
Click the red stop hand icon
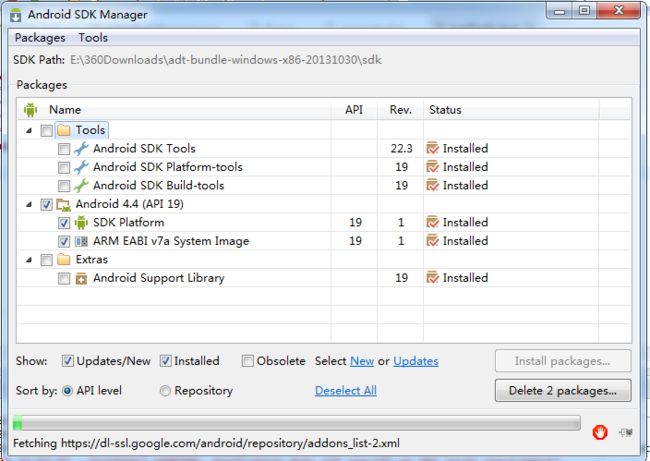tap(600, 432)
